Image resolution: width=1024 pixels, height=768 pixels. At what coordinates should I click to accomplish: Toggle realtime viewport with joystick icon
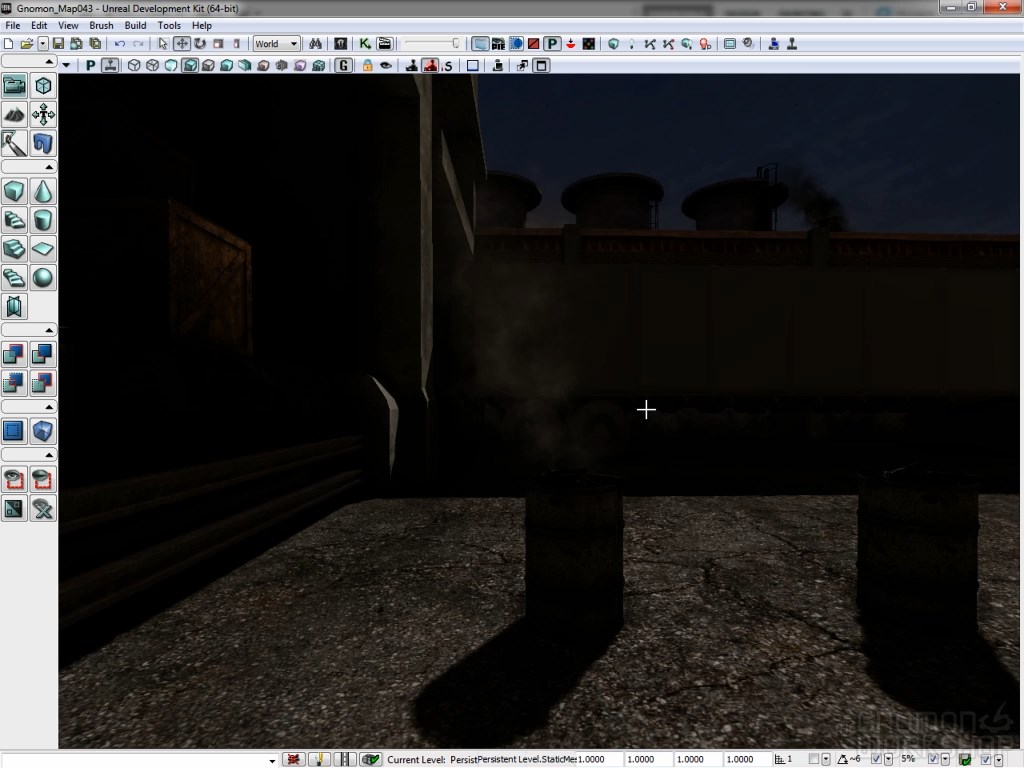[x=110, y=65]
